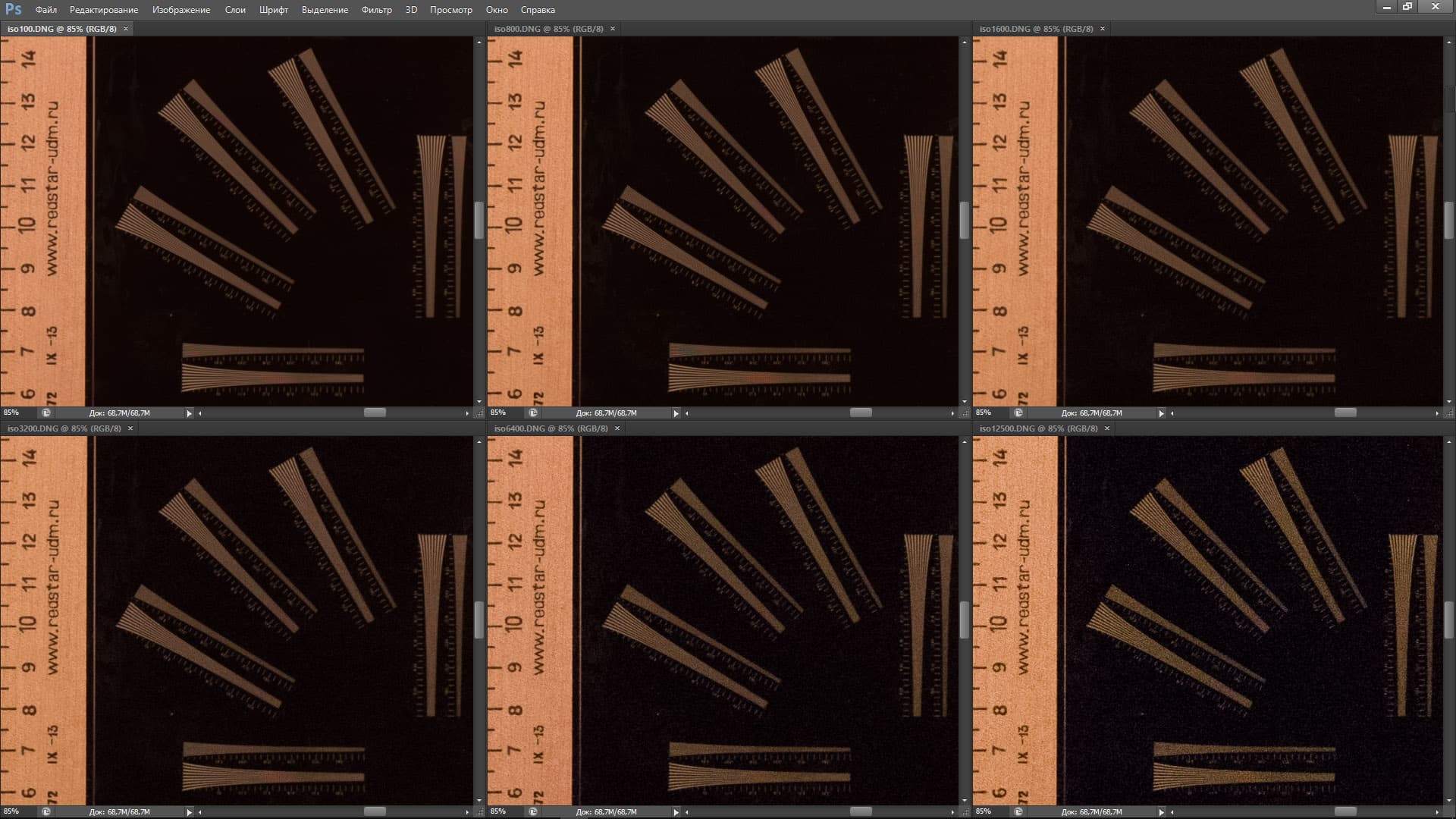Click the vertical scrollbar thumb of iso100.DNG
Image resolution: width=1456 pixels, height=819 pixels.
coord(479,221)
